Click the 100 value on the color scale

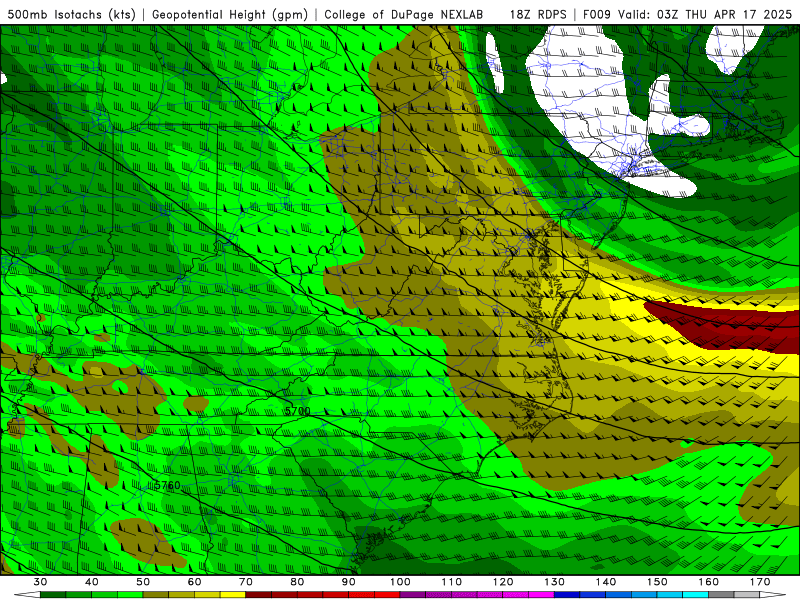coord(401,582)
